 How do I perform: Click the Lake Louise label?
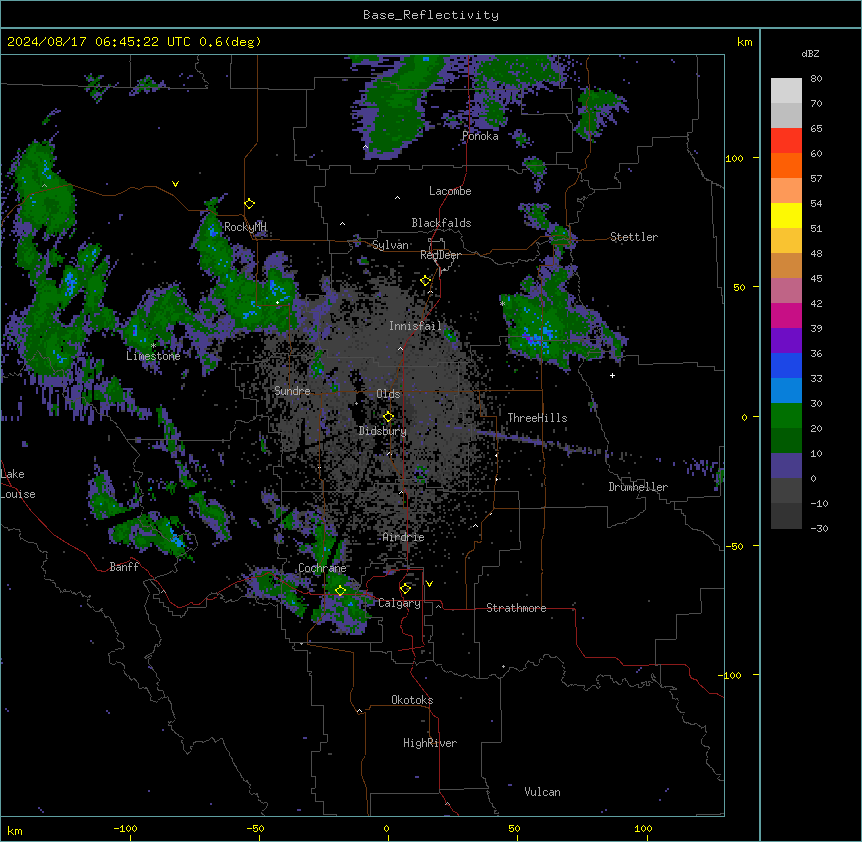17,484
